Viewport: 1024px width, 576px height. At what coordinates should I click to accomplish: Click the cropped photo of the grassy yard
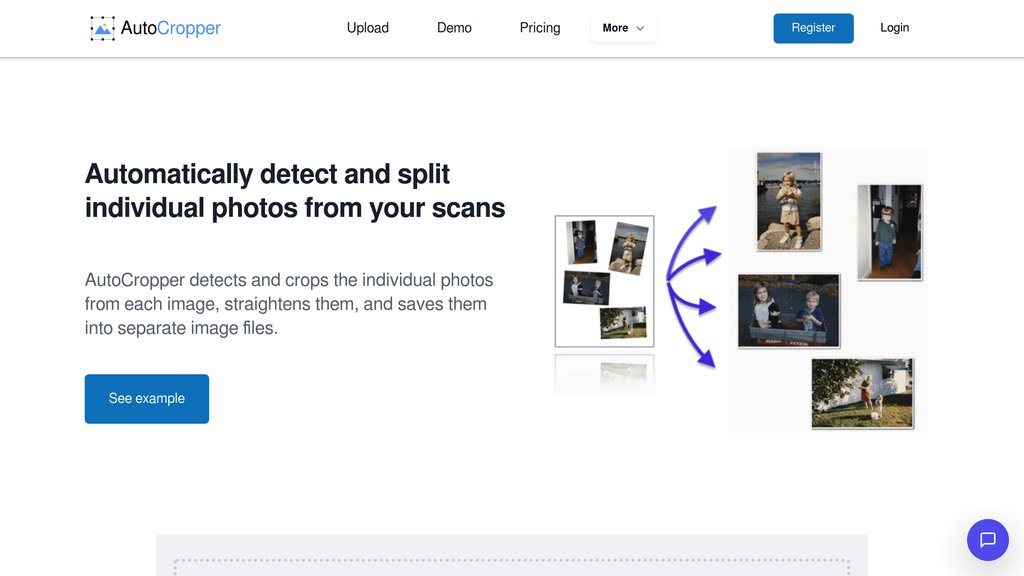862,393
